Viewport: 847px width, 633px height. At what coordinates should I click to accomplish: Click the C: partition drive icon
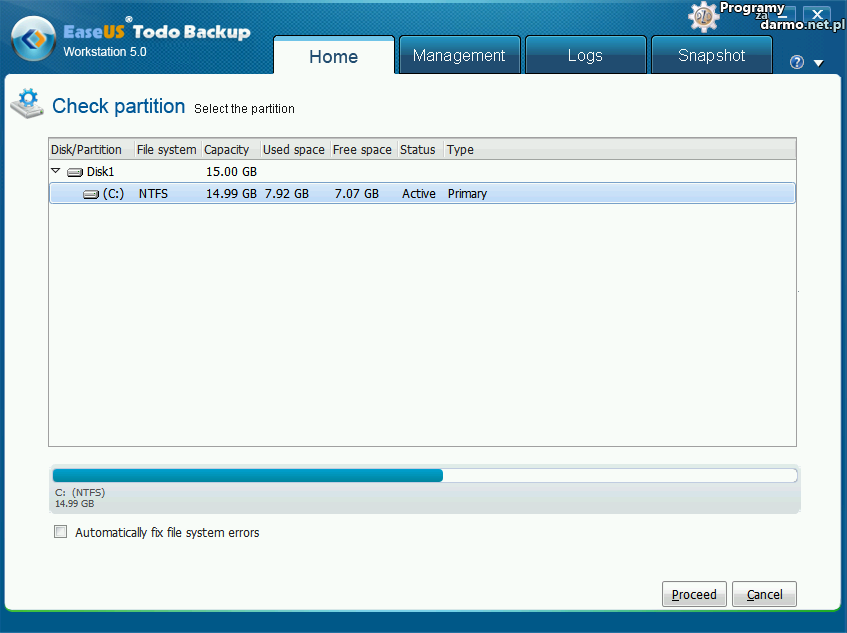pos(91,194)
